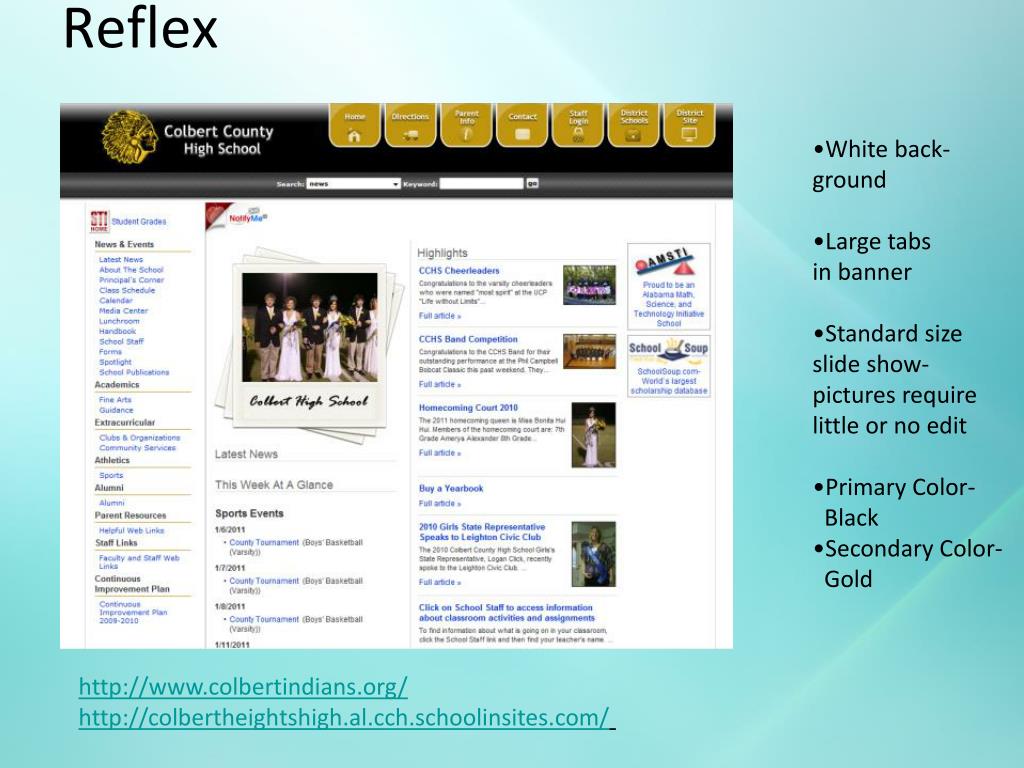Image resolution: width=1024 pixels, height=768 pixels.
Task: Open the Class Schedule link
Action: (x=127, y=290)
